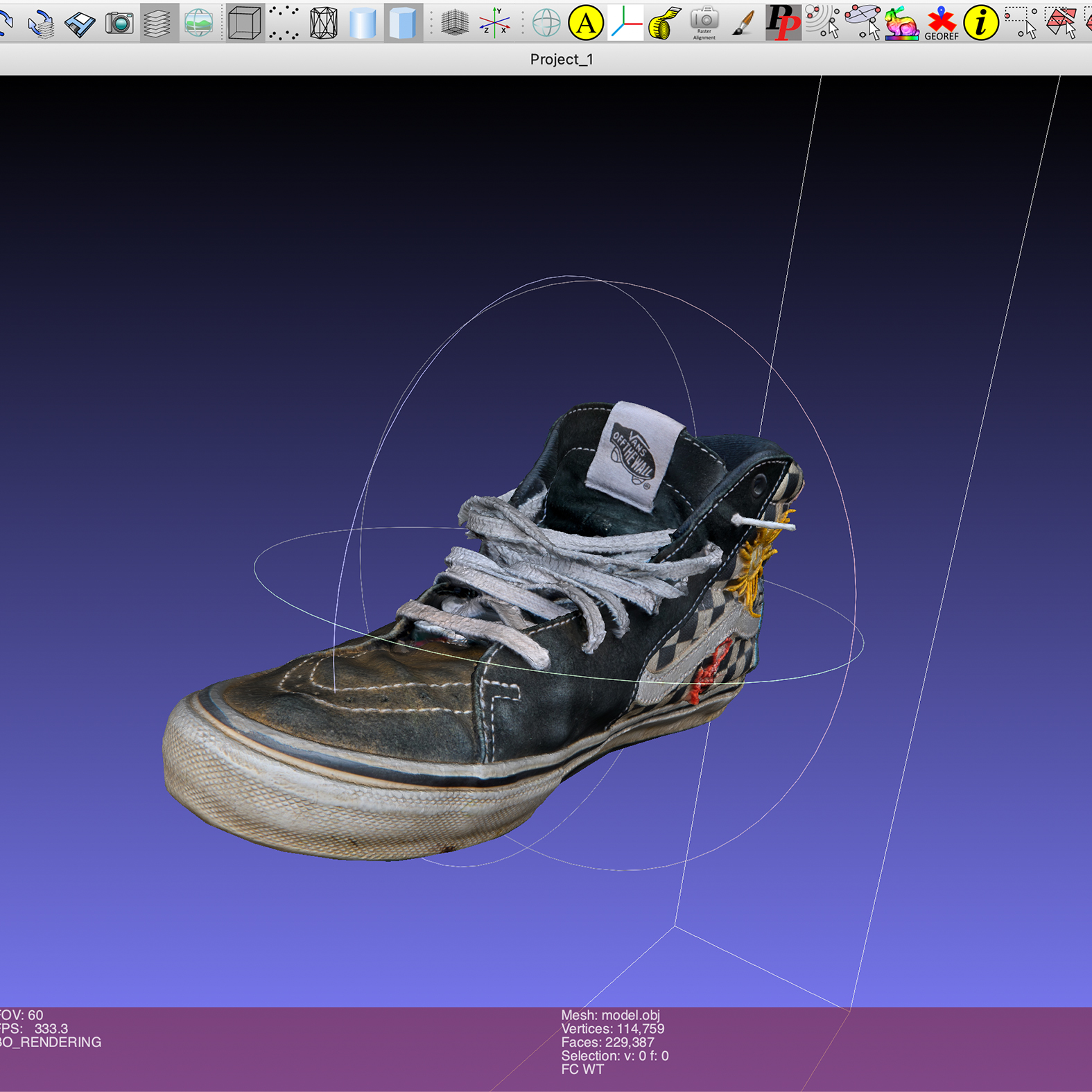Click the 'FOV: 60' readout
The height and width of the screenshot is (1092, 1092).
point(21,1015)
